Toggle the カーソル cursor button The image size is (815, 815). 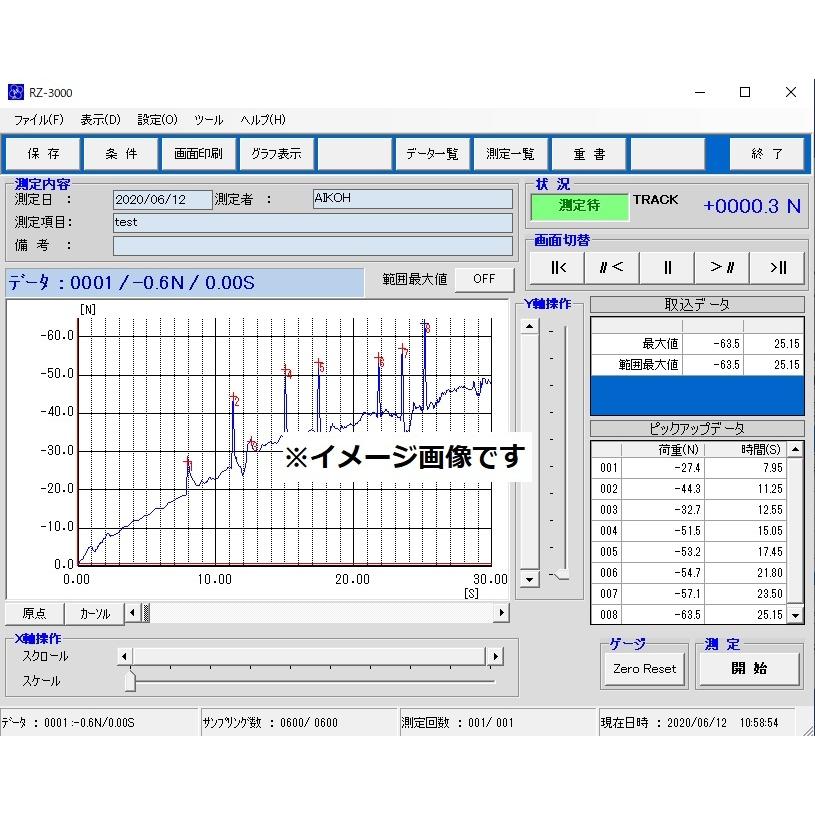pos(95,613)
